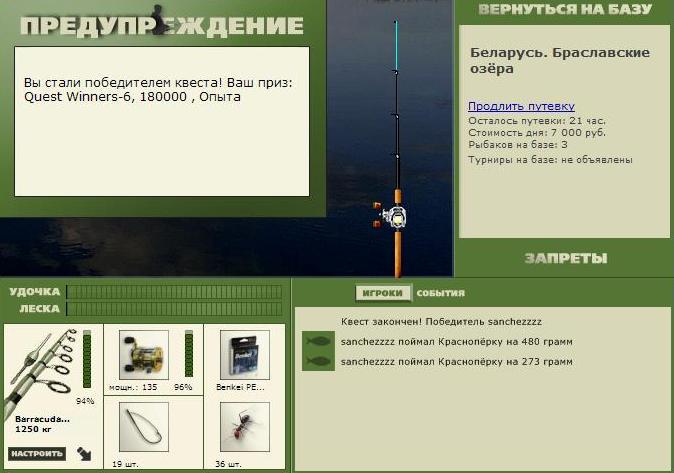
Task: Click the ЛЕСКА tension bar
Action: pyautogui.click(x=175, y=309)
